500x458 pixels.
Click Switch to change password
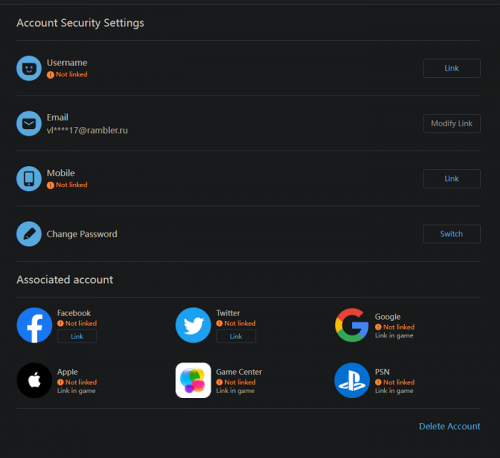[452, 234]
